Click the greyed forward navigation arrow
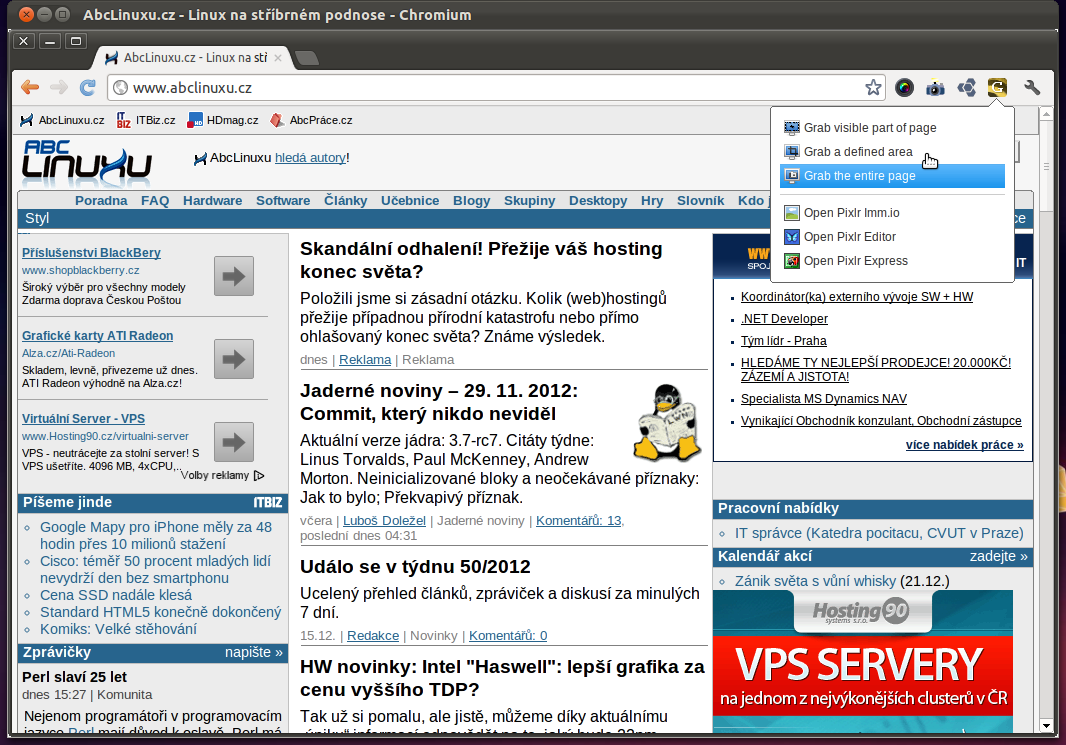Screen dimensions: 1066x745 pyautogui.click(x=59, y=87)
